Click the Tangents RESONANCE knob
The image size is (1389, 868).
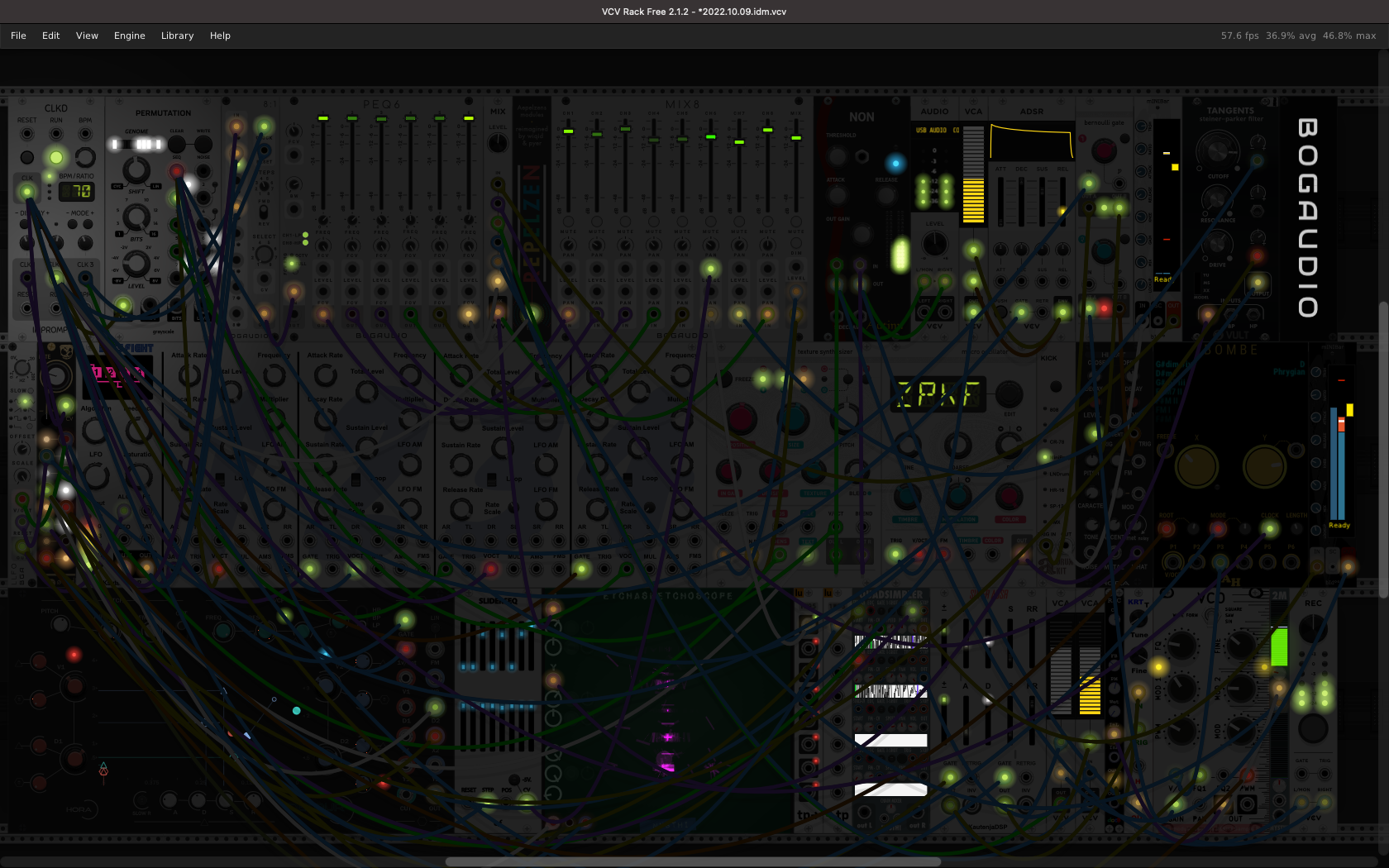(1216, 198)
